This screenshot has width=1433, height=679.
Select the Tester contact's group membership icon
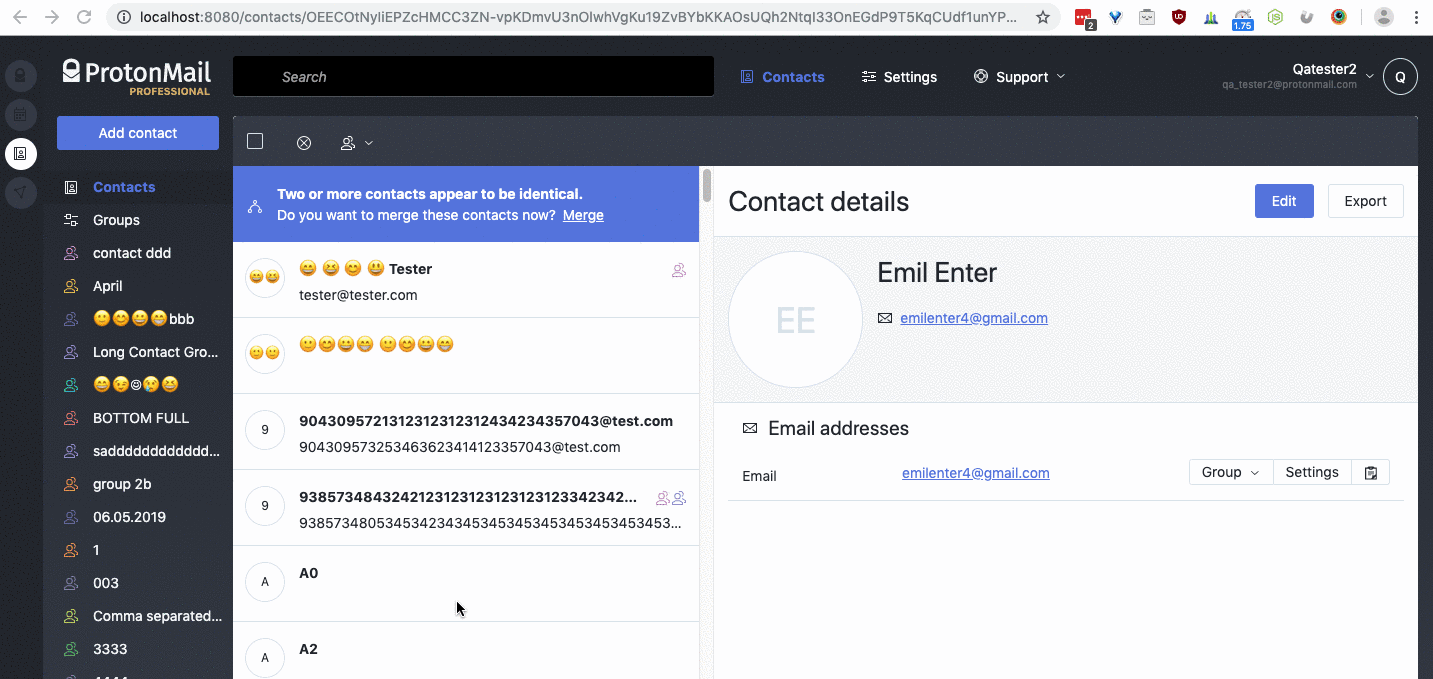point(679,270)
